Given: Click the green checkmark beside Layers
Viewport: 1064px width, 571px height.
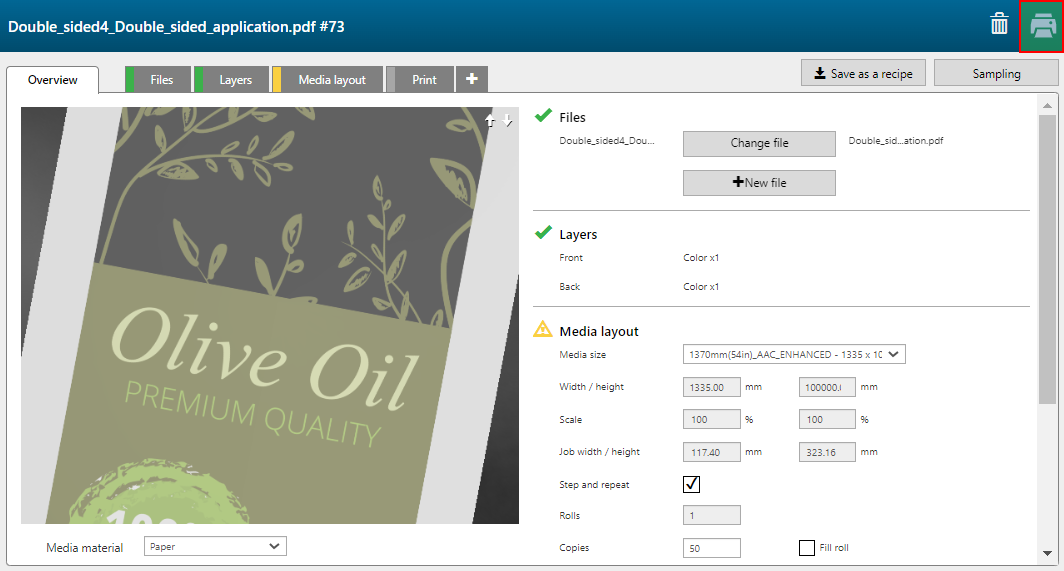Looking at the screenshot, I should [543, 233].
